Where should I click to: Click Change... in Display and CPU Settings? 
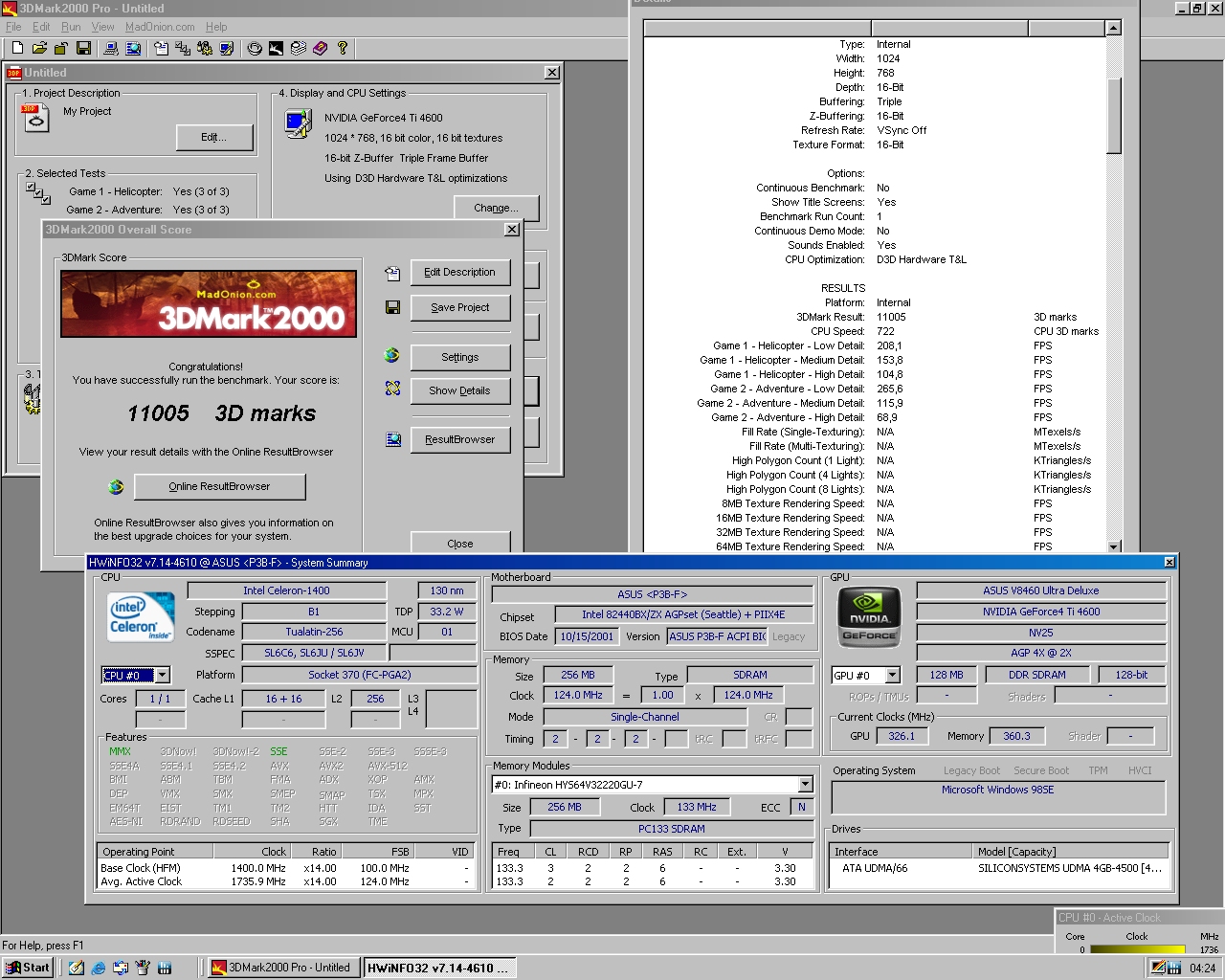click(496, 208)
